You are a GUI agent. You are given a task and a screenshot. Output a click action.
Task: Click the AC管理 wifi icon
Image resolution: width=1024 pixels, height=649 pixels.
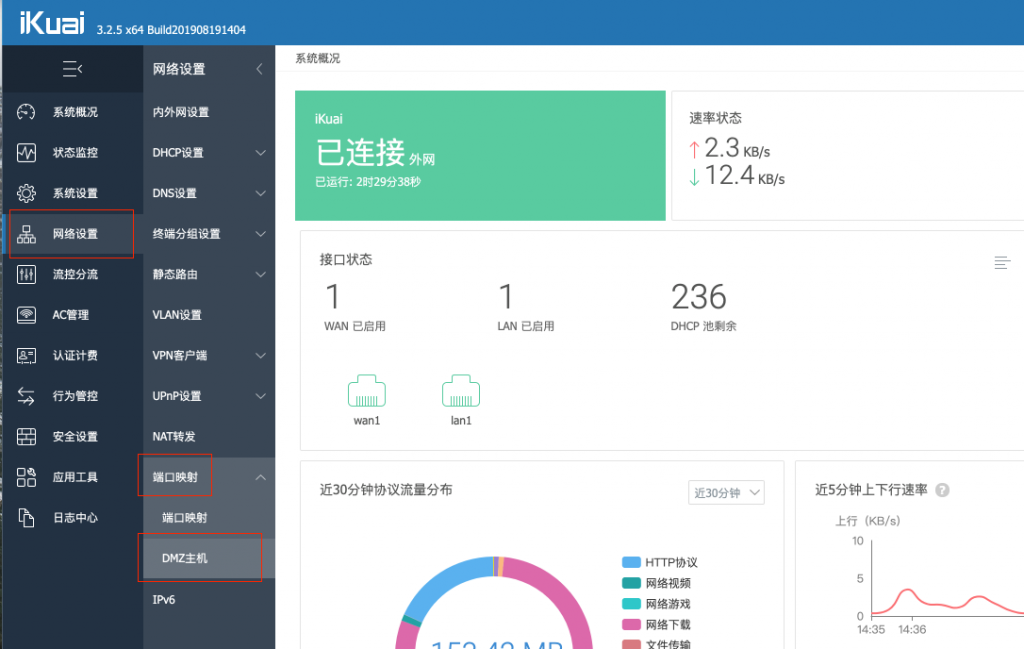coord(26,315)
